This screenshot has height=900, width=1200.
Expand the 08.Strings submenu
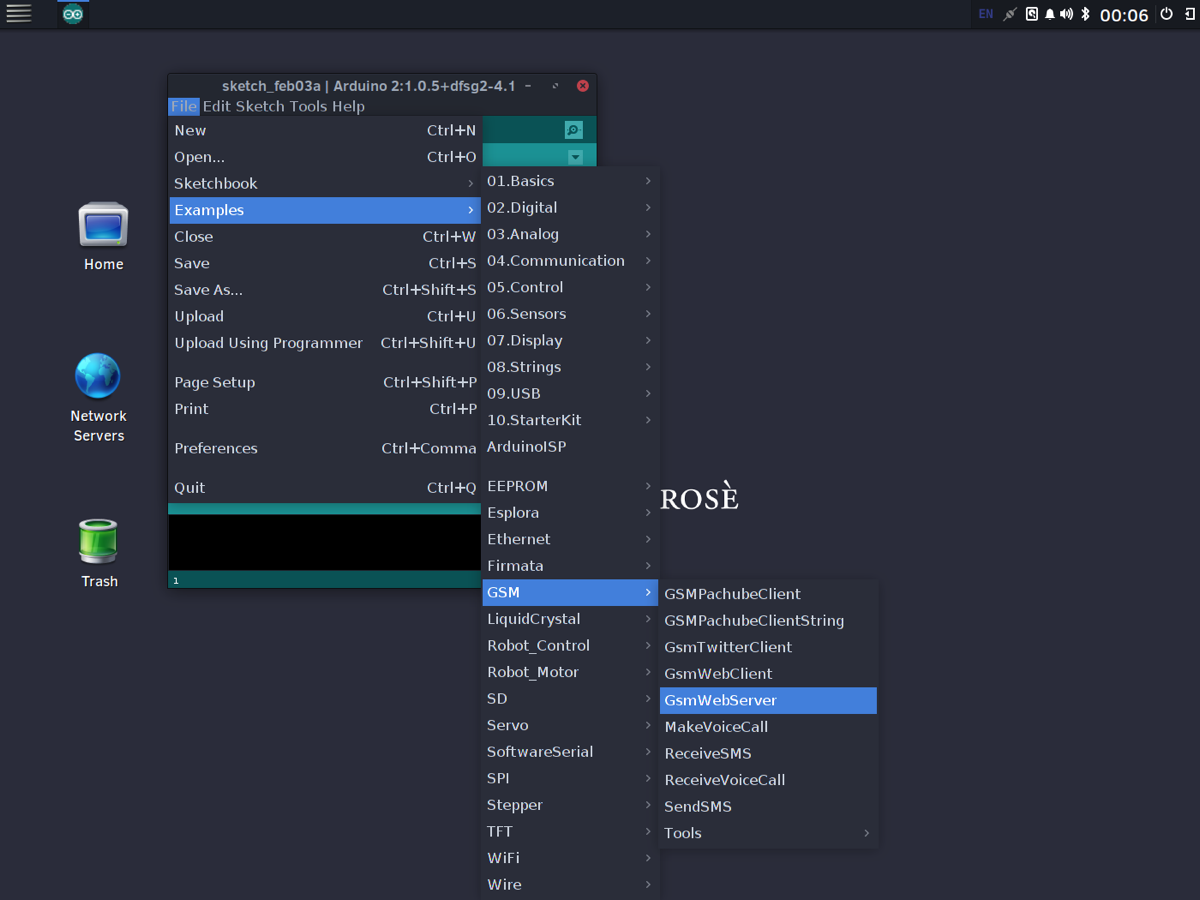[570, 367]
